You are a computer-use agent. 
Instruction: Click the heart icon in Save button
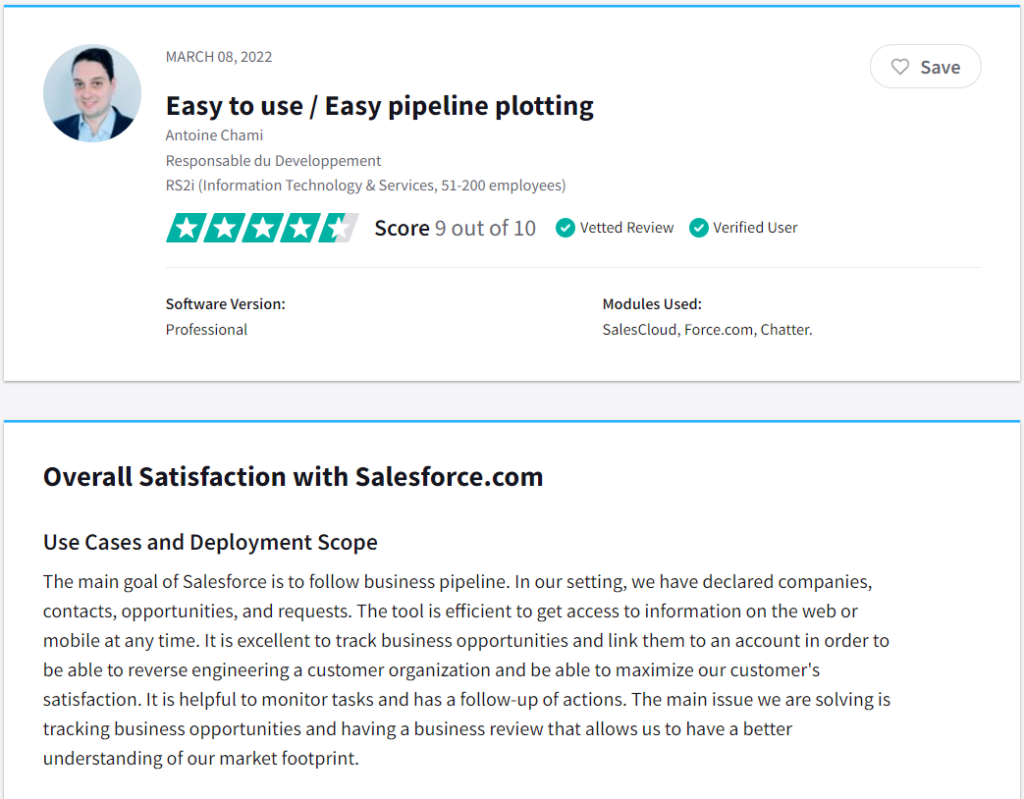[900, 67]
